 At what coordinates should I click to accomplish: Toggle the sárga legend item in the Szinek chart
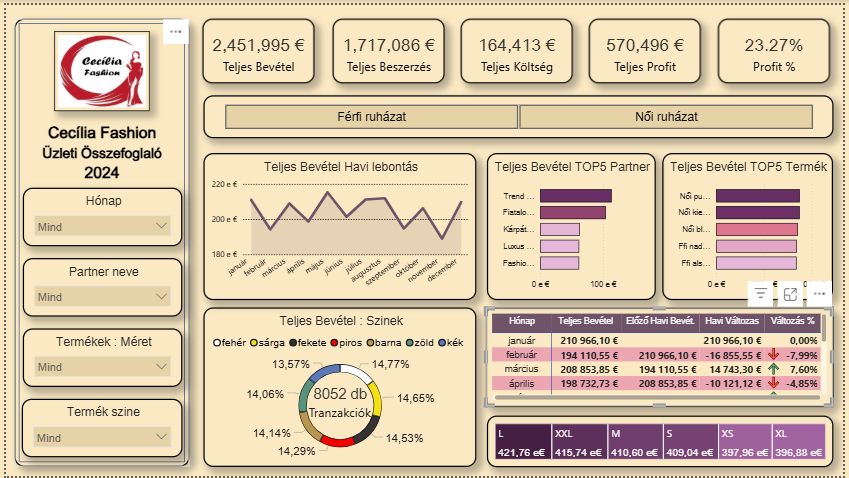267,343
